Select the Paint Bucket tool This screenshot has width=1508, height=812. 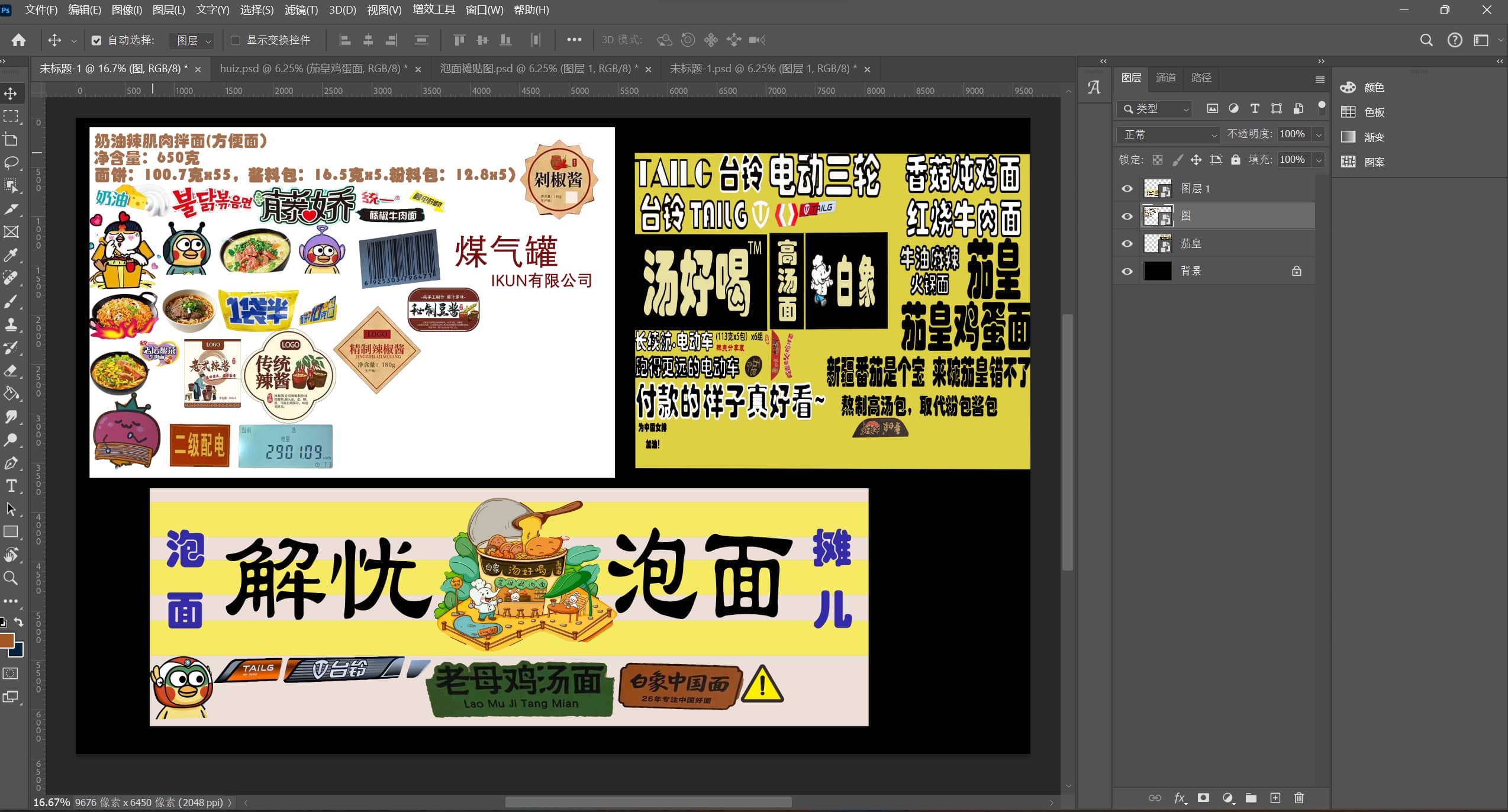click(x=11, y=394)
